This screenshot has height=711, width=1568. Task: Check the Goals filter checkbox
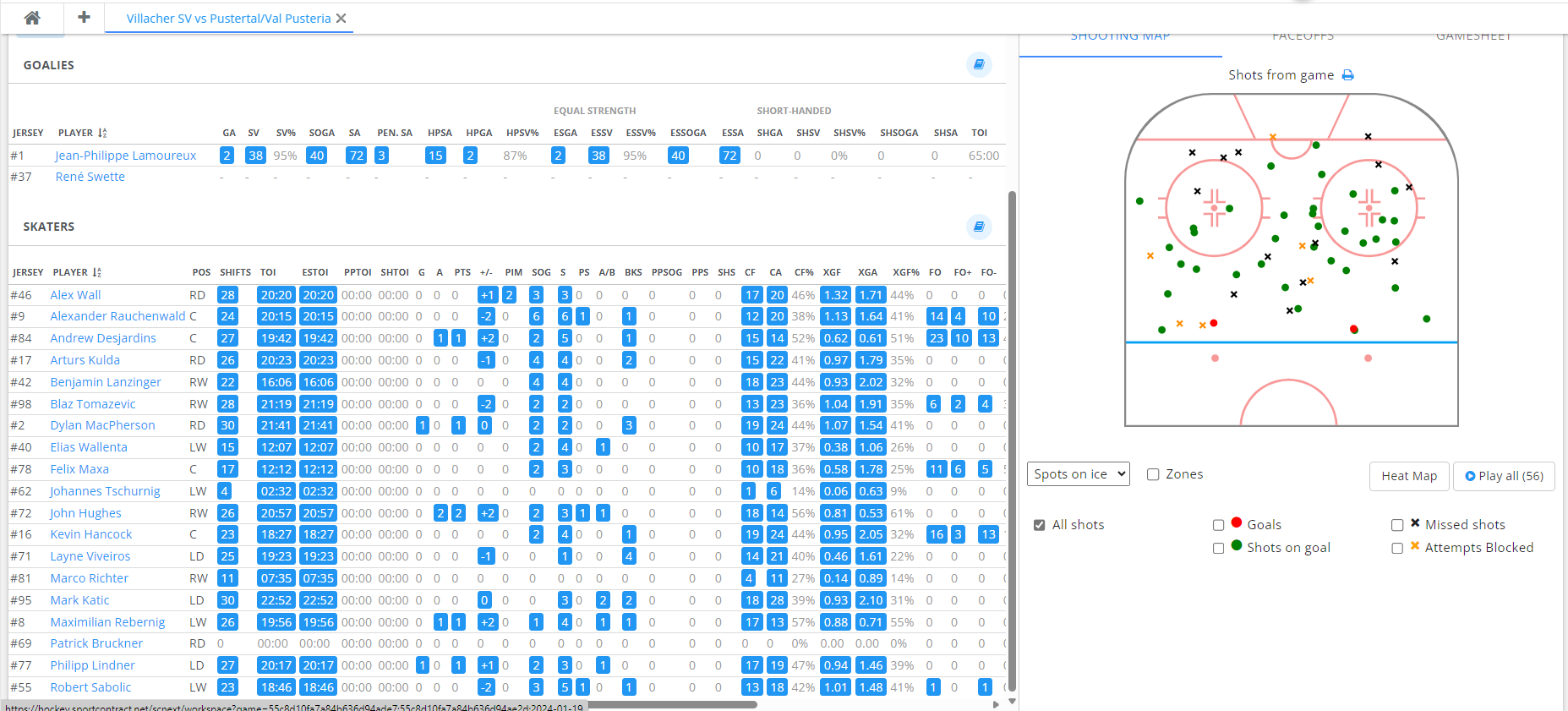(1218, 525)
